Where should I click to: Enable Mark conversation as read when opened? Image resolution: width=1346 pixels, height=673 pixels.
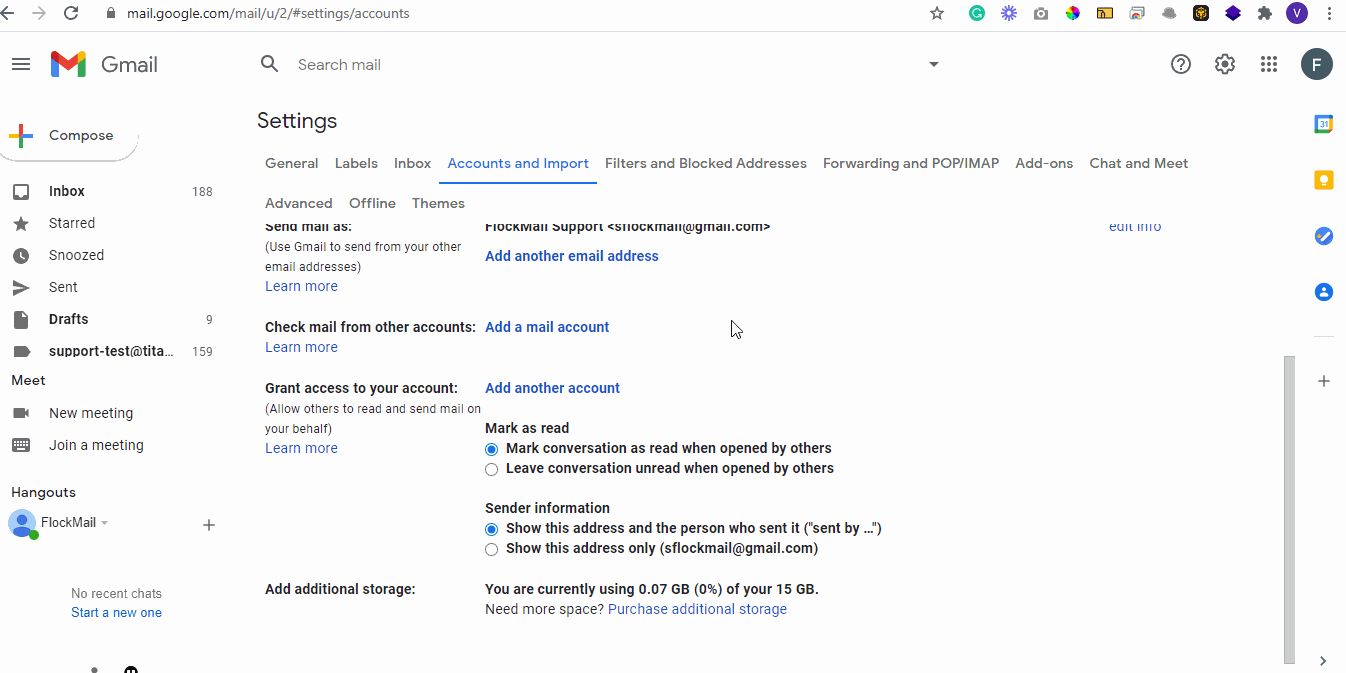491,449
